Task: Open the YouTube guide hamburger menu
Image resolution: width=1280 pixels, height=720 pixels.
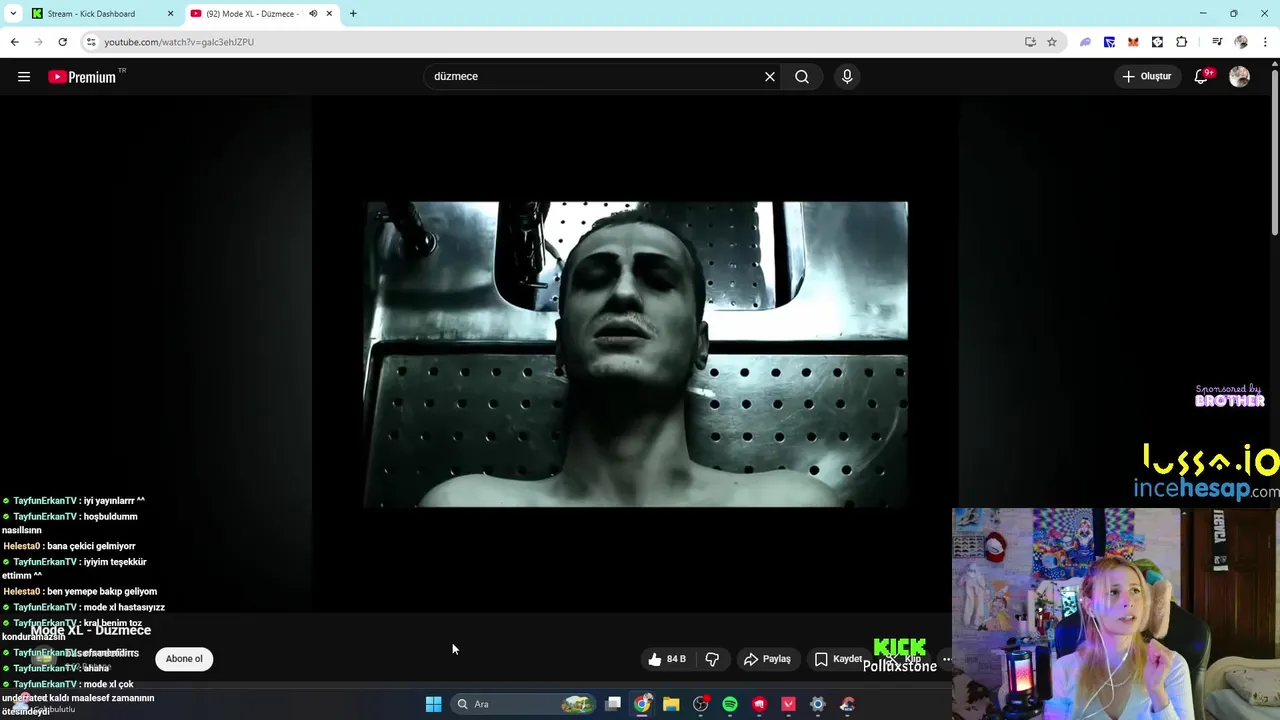Action: pyautogui.click(x=24, y=77)
